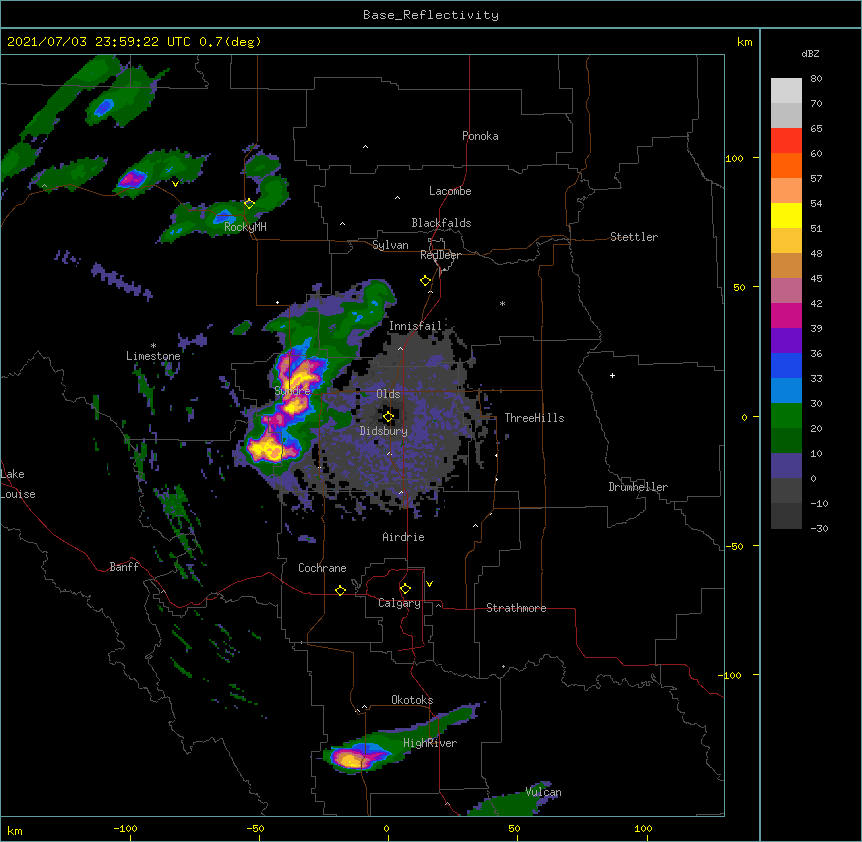Click the Sylvan label
The image size is (862, 842).
tap(390, 245)
